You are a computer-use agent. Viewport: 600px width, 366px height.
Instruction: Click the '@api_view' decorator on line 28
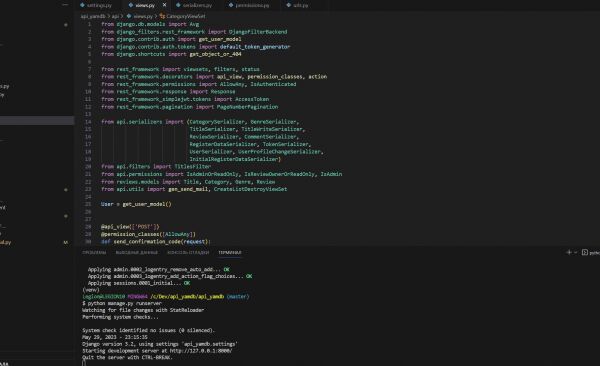[114, 227]
